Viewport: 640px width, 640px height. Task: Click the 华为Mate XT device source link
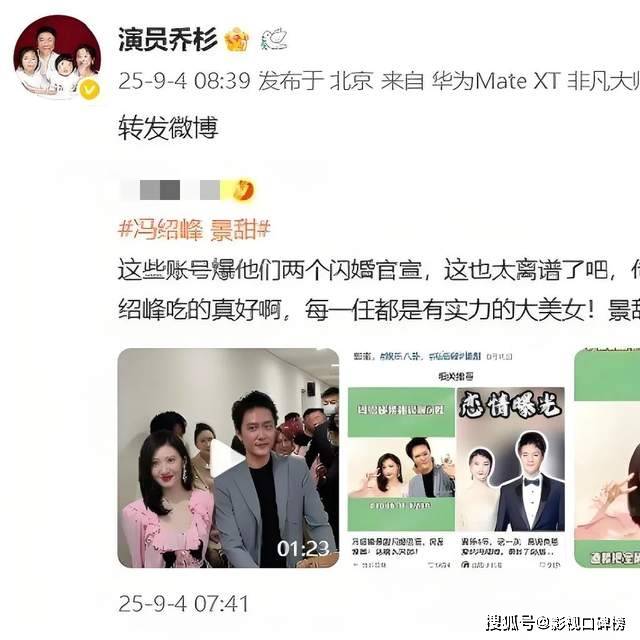(496, 81)
